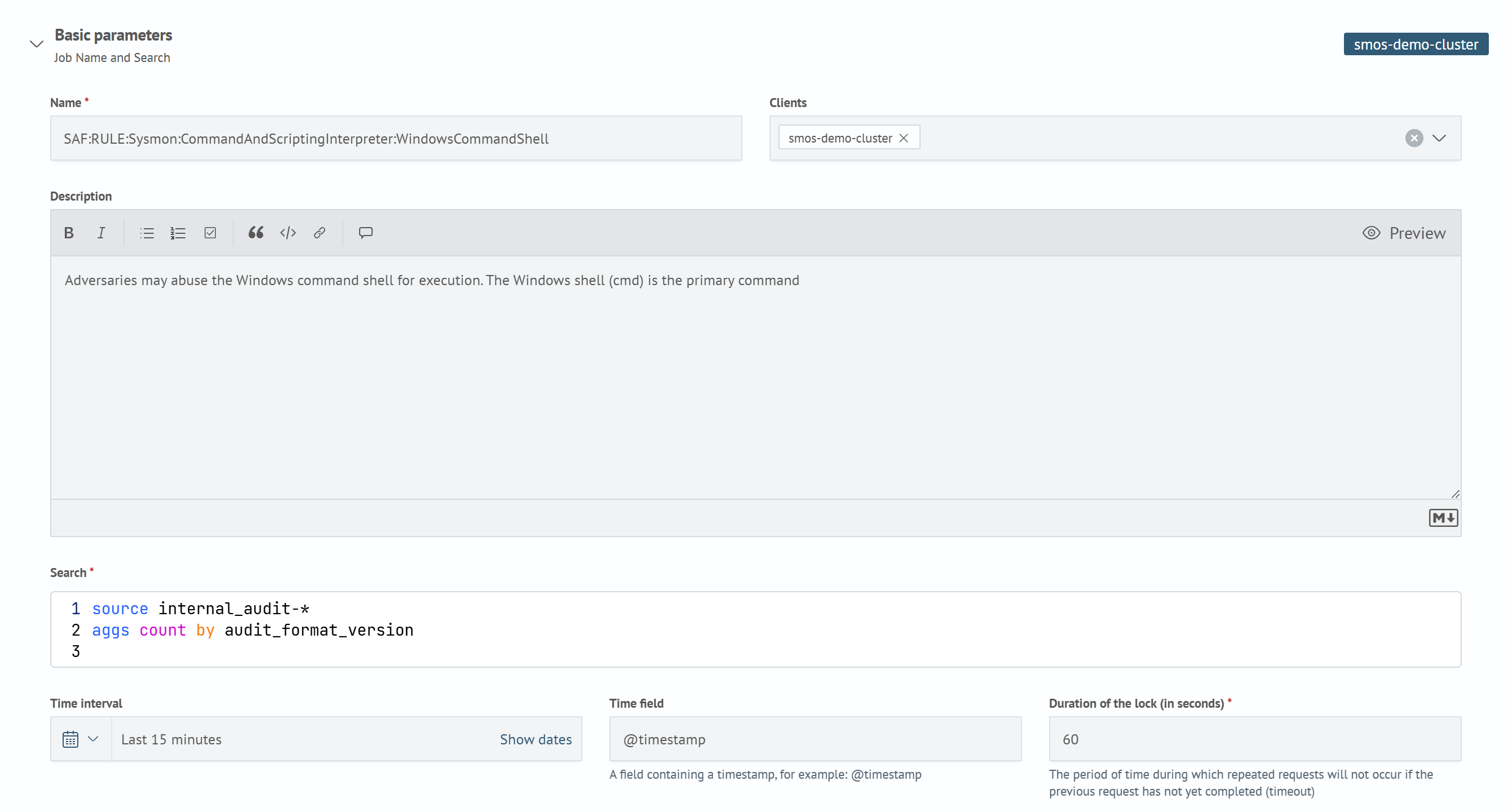Insert code formatting in description
The width and height of the screenshot is (1508, 812).
(x=288, y=233)
